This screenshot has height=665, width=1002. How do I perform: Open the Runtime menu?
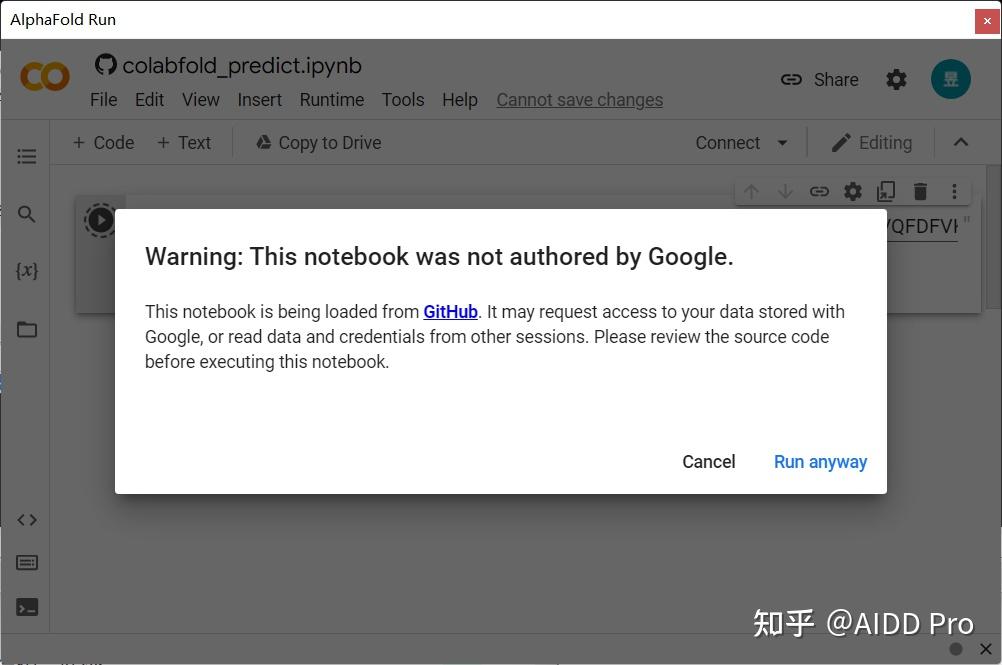click(x=331, y=99)
